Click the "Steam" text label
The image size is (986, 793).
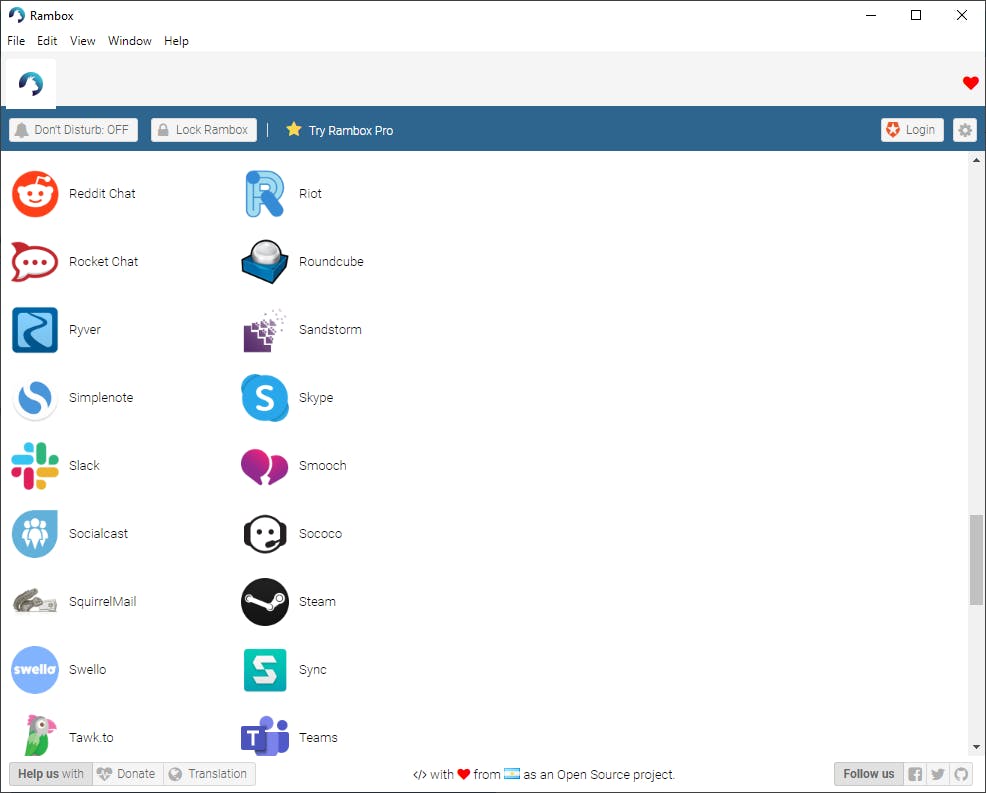[317, 602]
